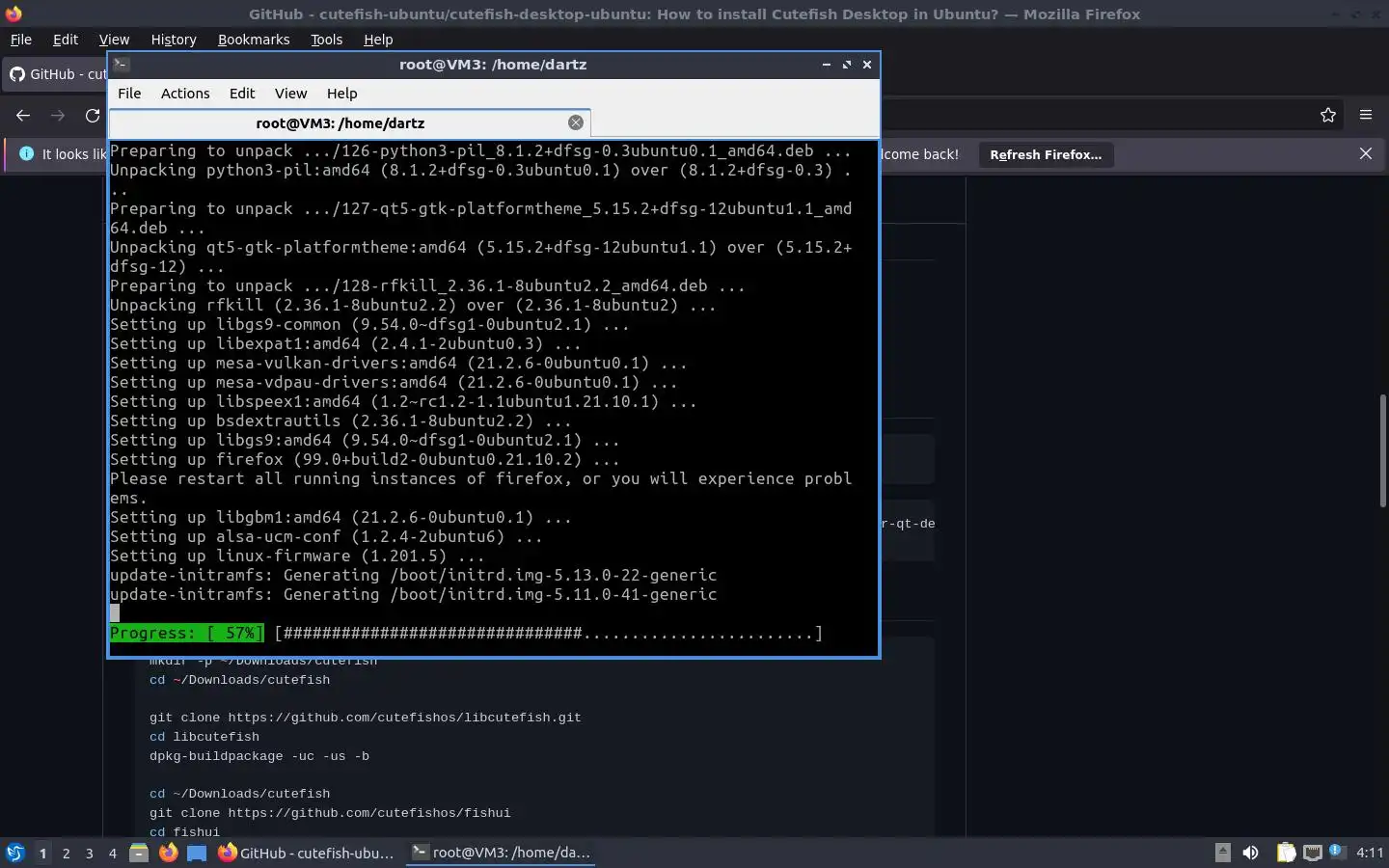The image size is (1389, 868).
Task: Select the GitHub tab in Firefox
Action: point(56,74)
